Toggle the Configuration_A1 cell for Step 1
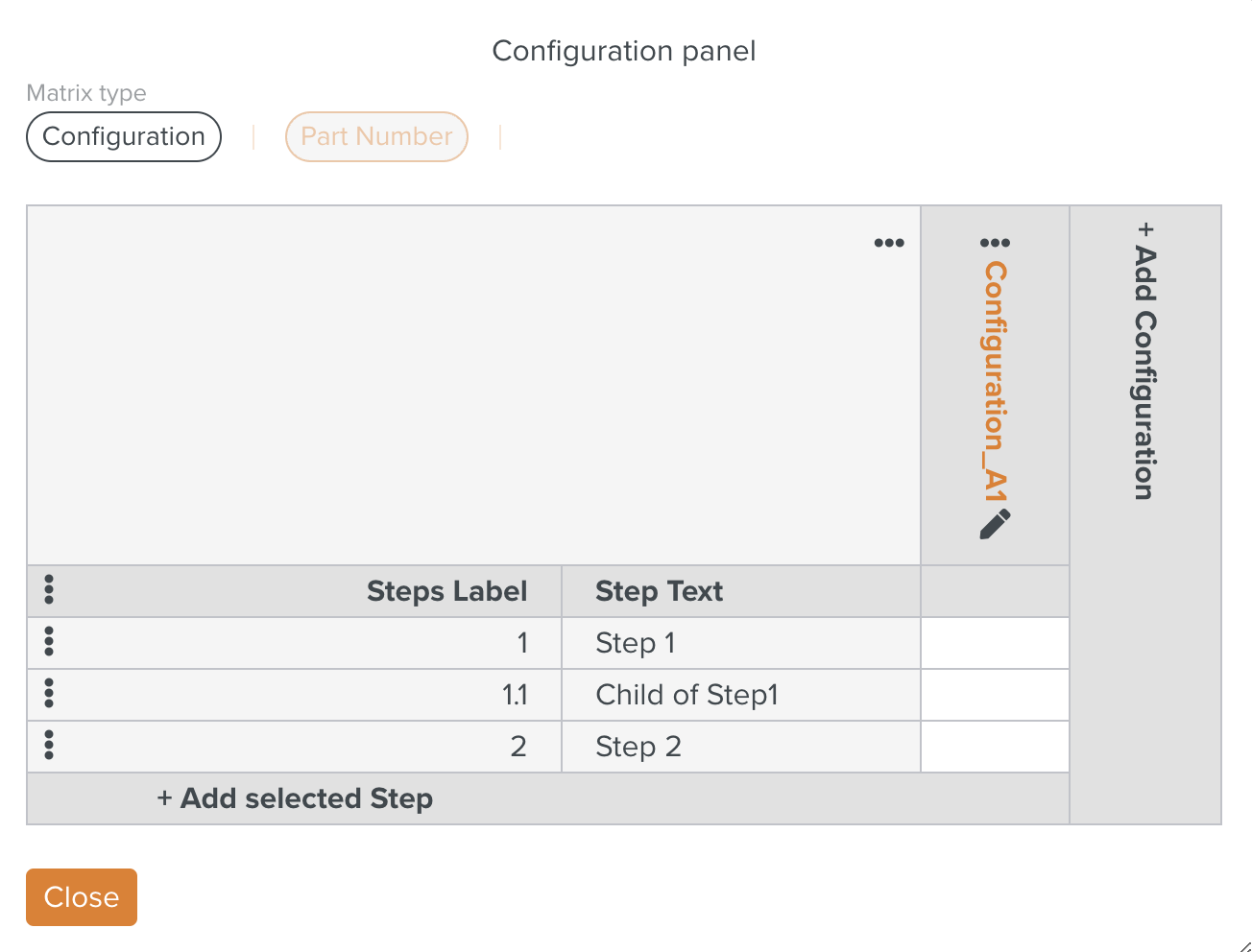The height and width of the screenshot is (952, 1252). pyautogui.click(x=995, y=643)
